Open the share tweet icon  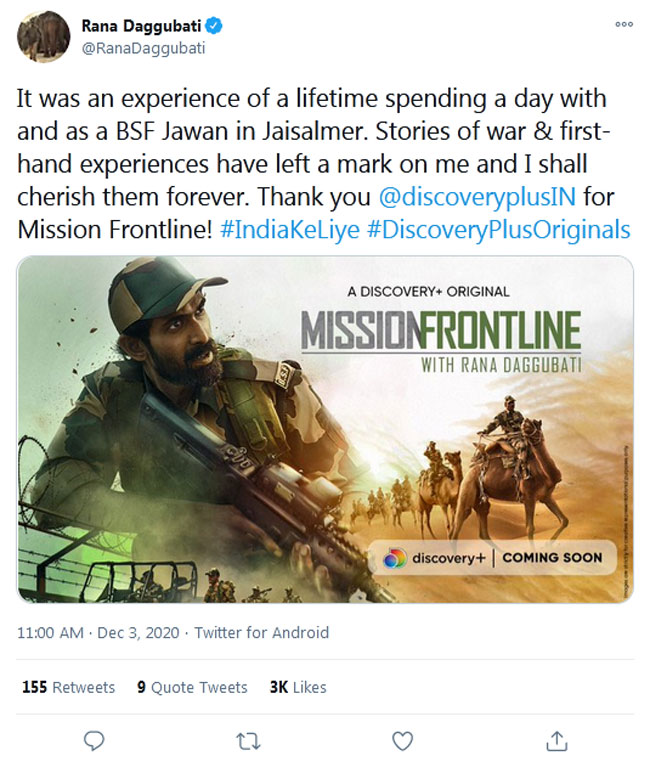click(x=557, y=740)
